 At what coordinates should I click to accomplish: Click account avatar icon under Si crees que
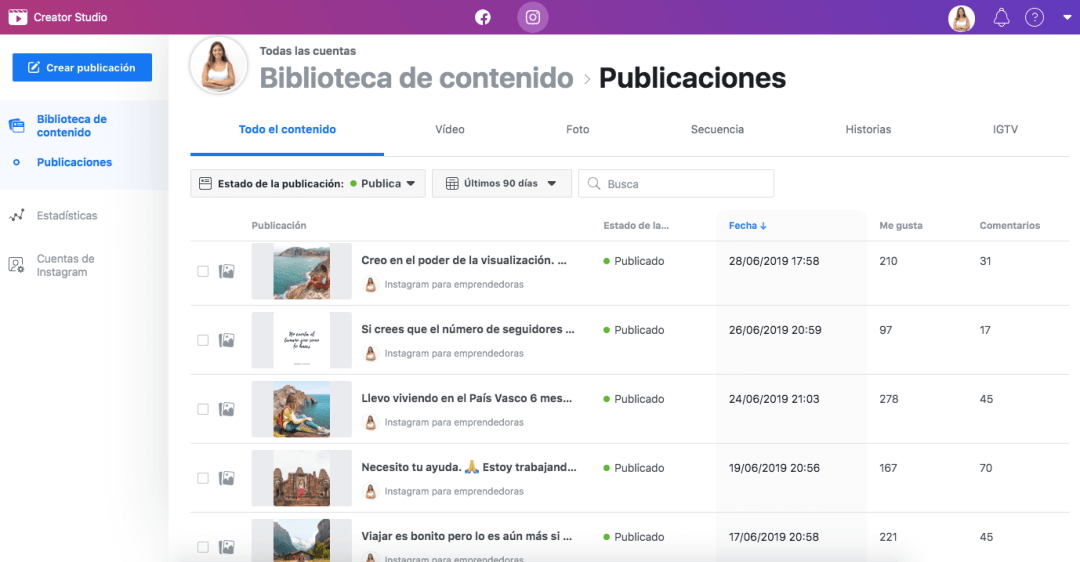pos(371,353)
